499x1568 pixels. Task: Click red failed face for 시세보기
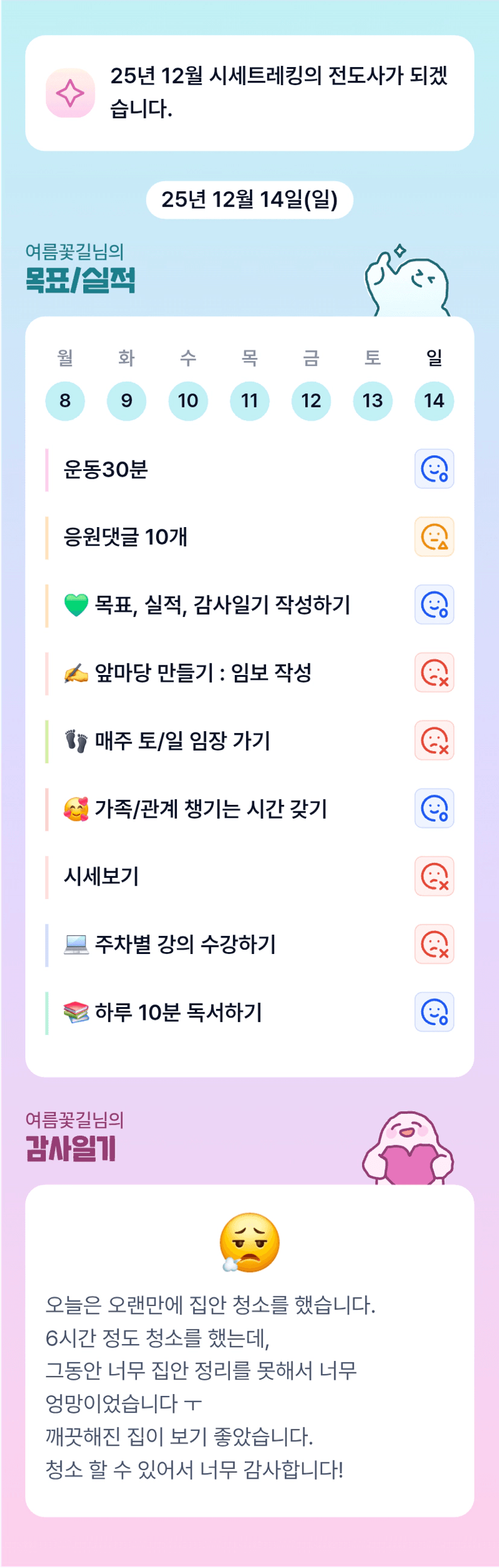click(x=434, y=876)
